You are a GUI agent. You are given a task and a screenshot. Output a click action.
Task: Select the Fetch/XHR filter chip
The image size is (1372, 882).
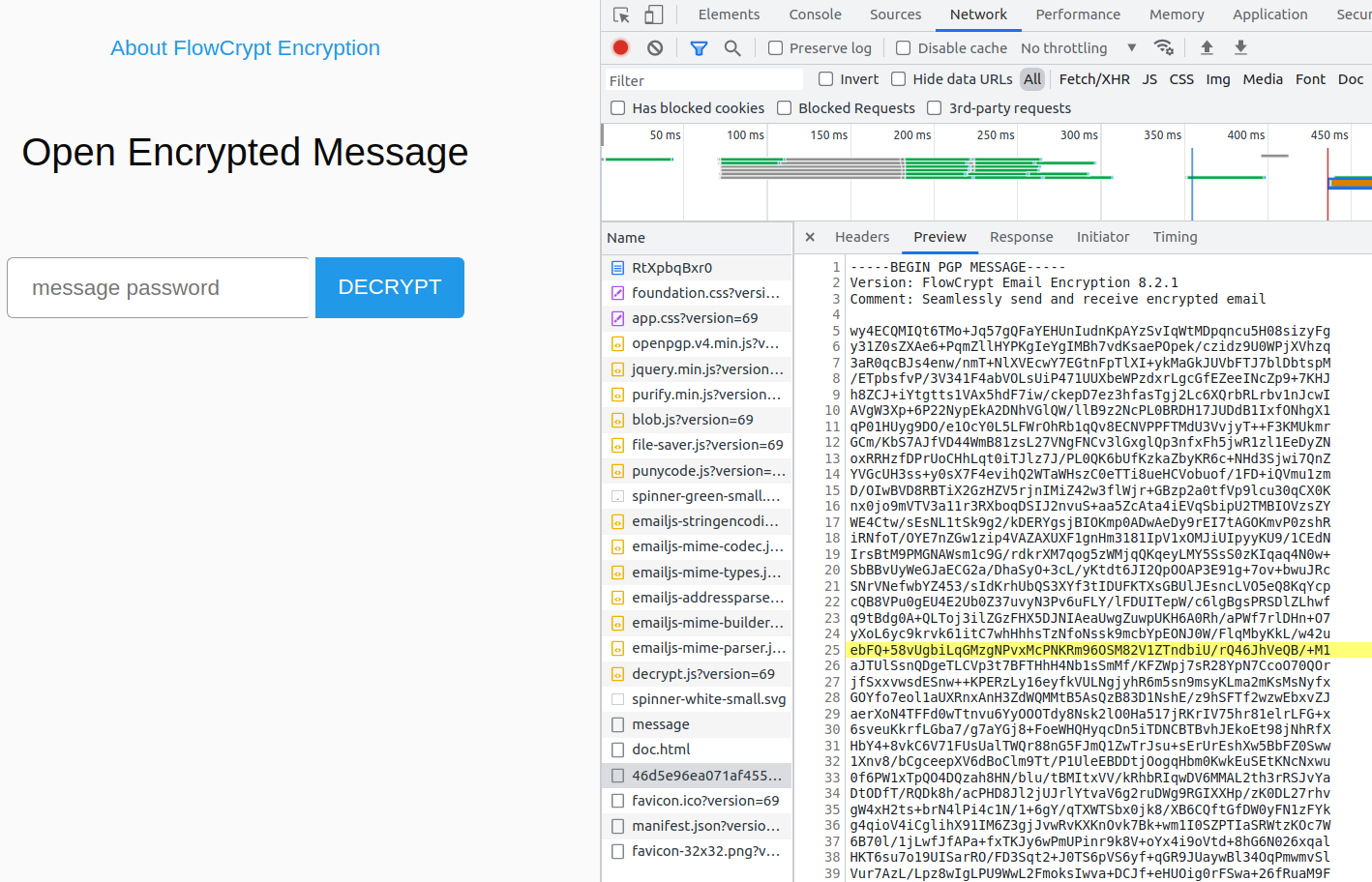point(1093,79)
